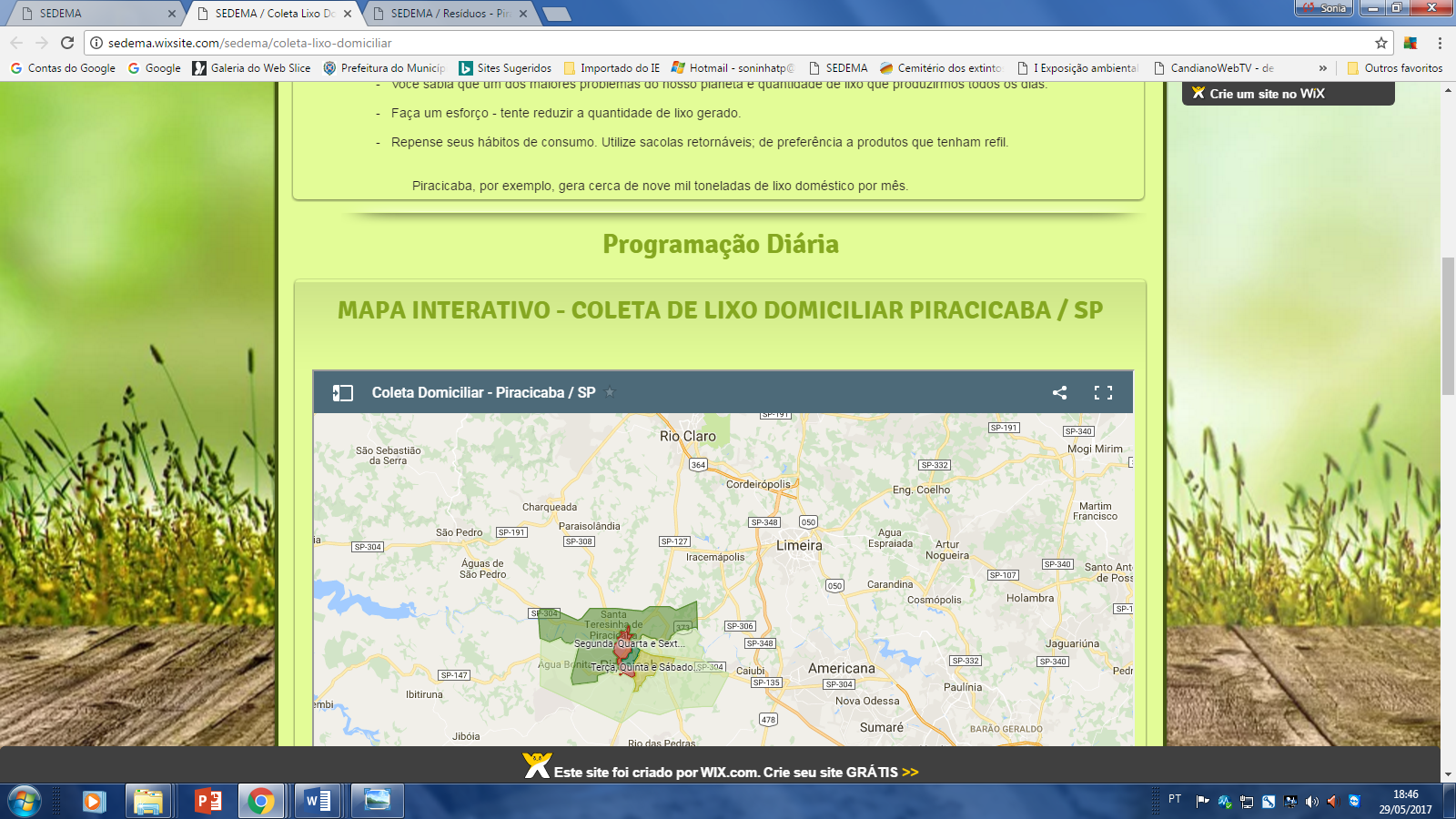Click the map share icon
Viewport: 1456px width, 819px height.
(x=1059, y=392)
